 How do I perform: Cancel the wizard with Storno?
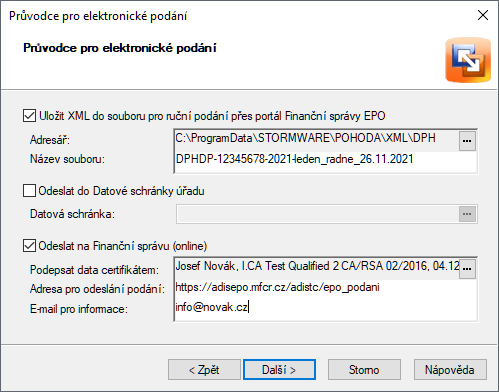(x=364, y=370)
